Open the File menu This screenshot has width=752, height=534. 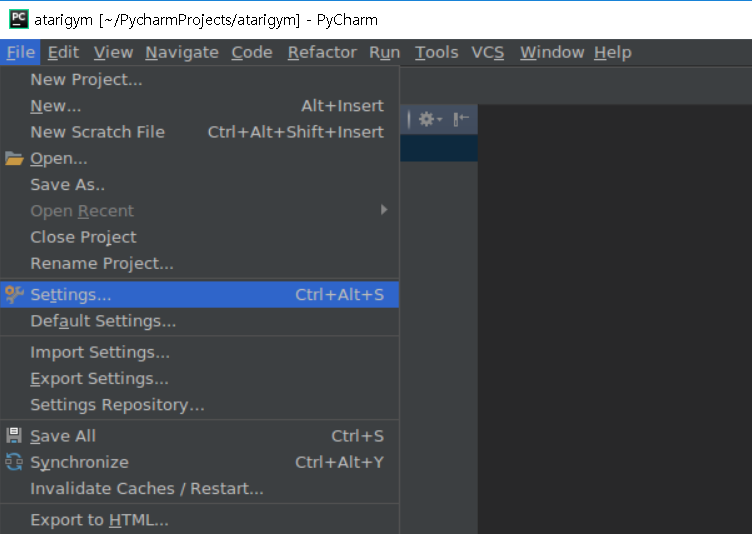coord(21,52)
